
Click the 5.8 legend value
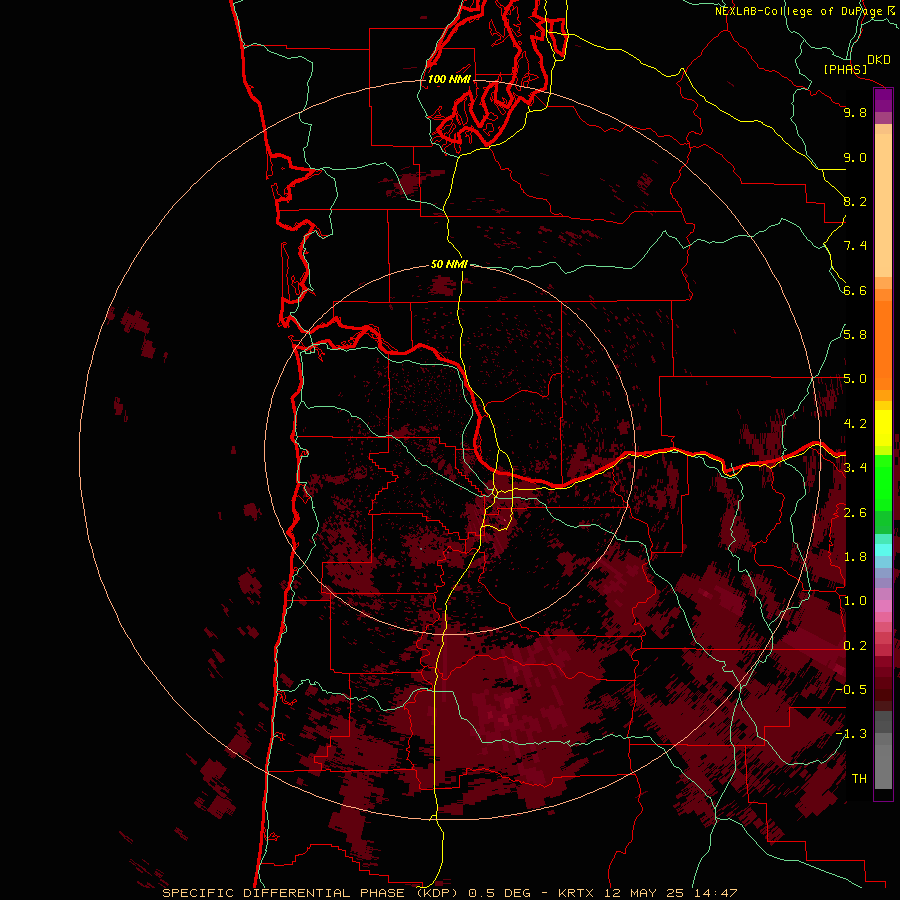(x=855, y=335)
